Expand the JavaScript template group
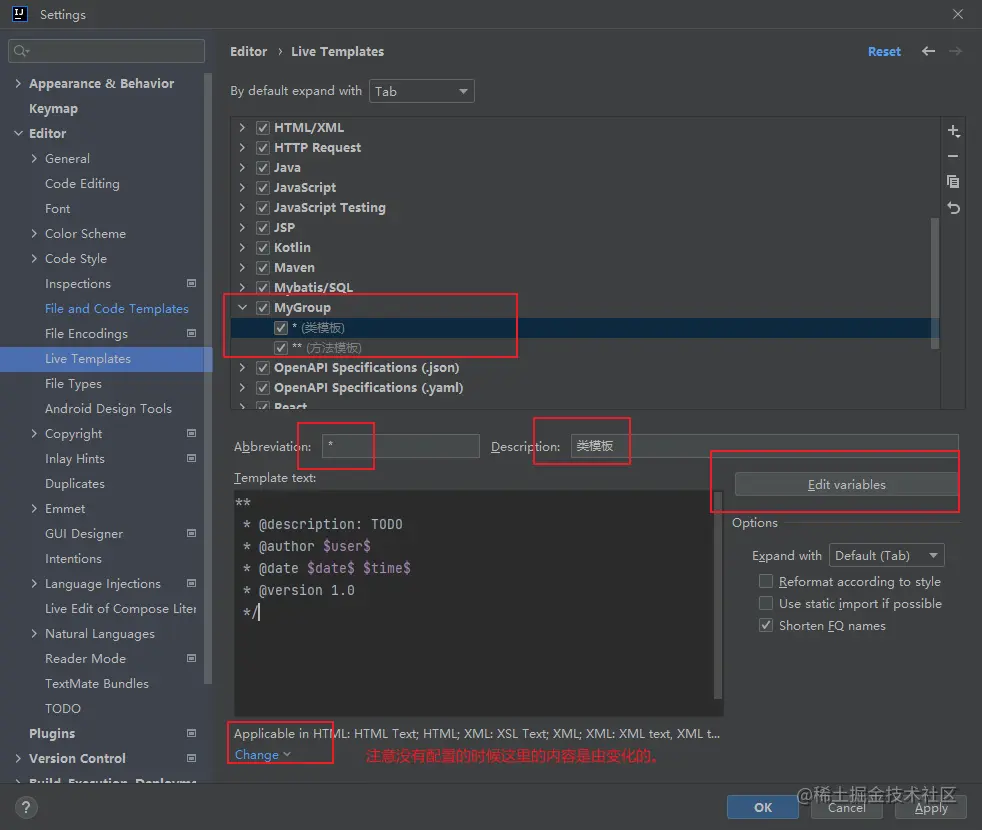982x830 pixels. 242,188
